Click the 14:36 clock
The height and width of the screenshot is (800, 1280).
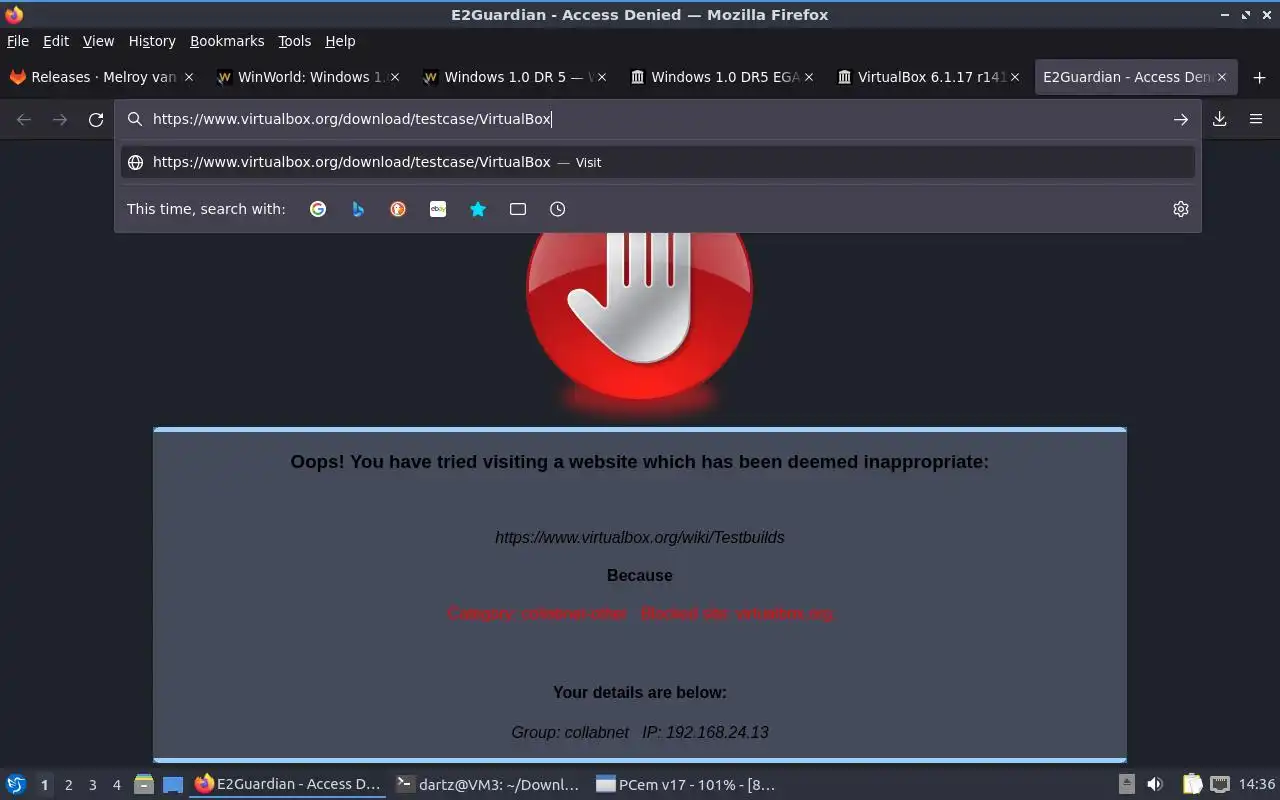click(x=1257, y=784)
